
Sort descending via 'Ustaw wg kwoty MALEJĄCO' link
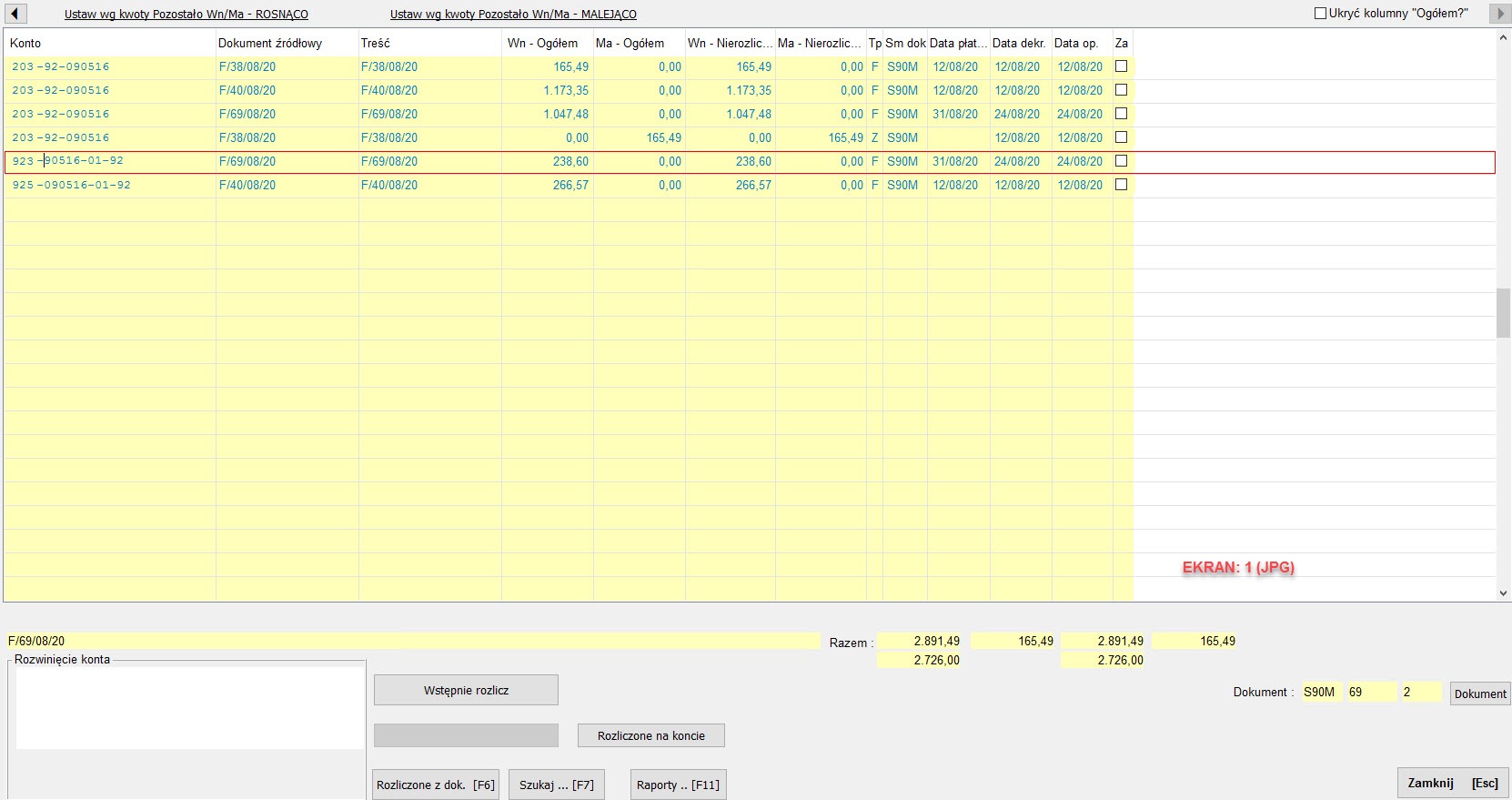(x=513, y=15)
